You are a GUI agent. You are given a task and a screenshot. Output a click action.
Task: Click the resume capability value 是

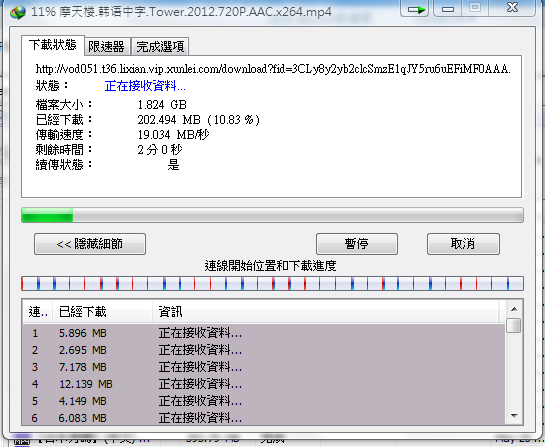[x=173, y=165]
